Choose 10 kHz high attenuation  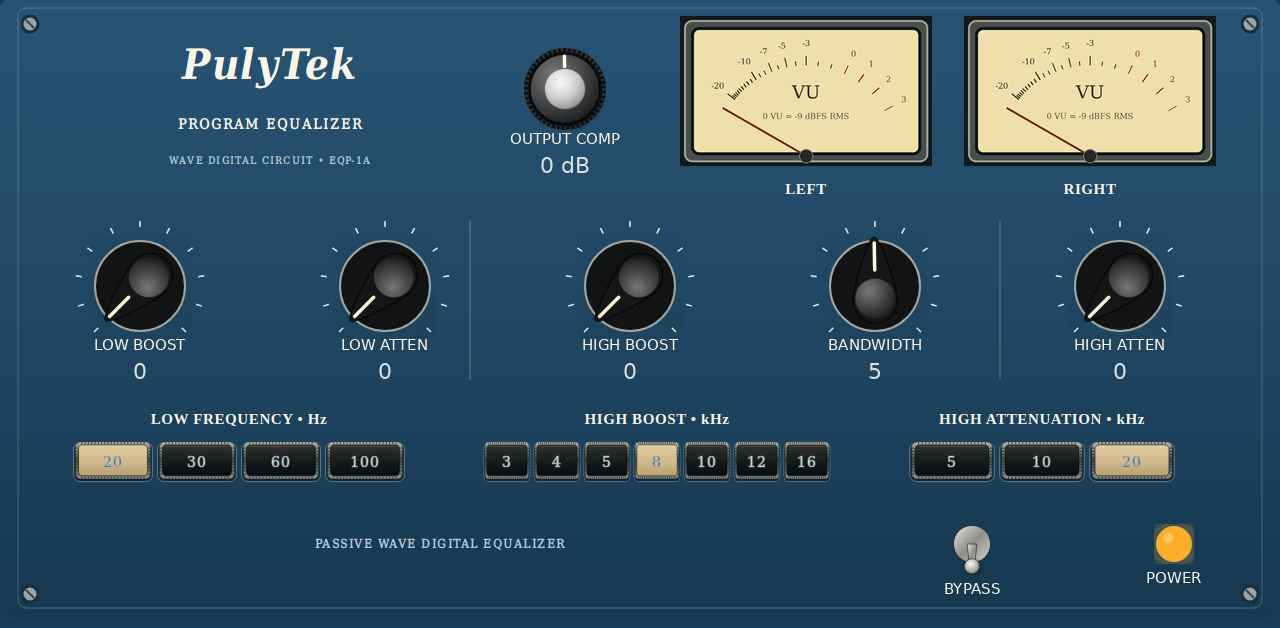pos(1042,461)
